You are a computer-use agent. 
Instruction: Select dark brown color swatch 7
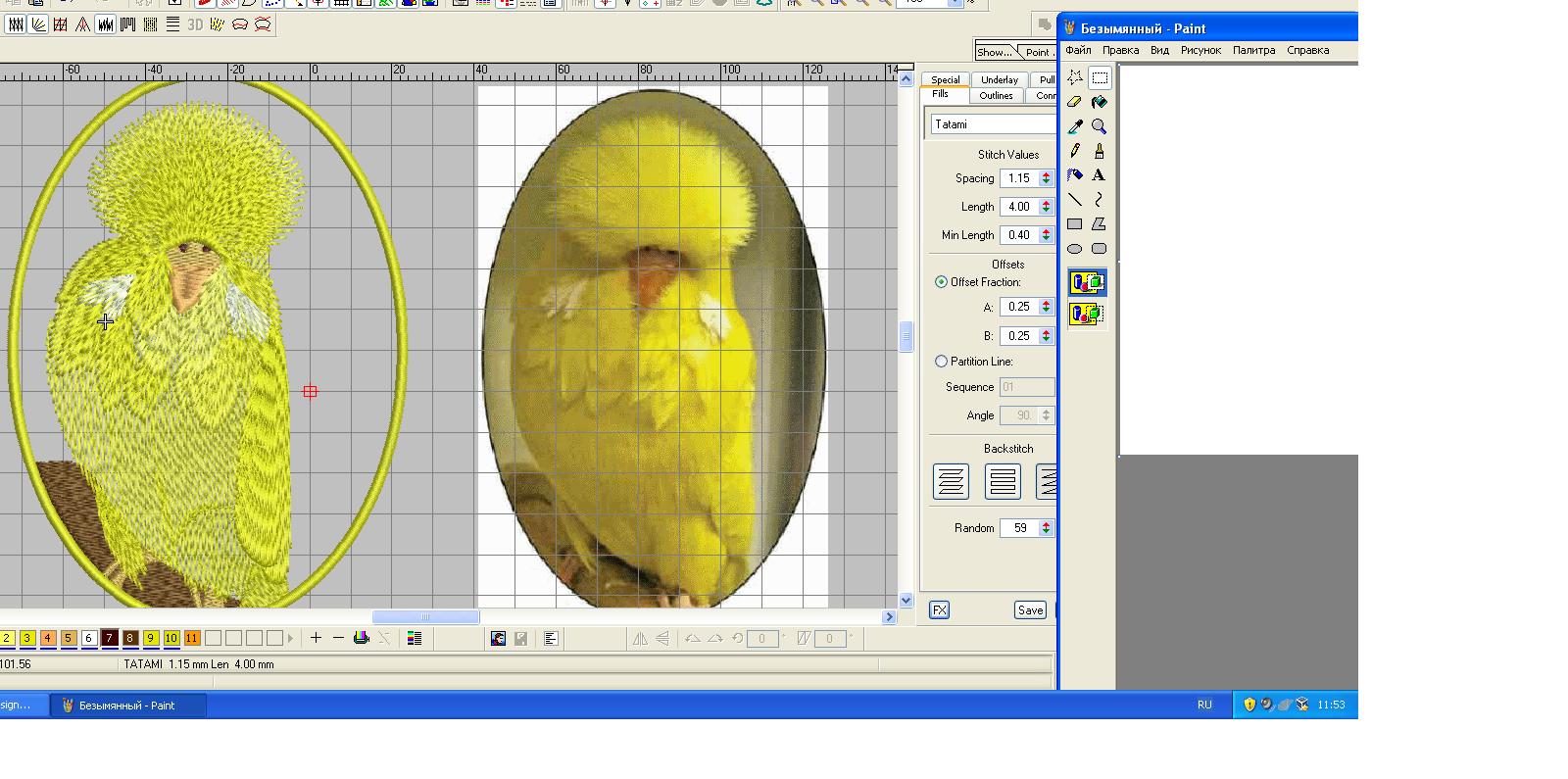(x=109, y=638)
